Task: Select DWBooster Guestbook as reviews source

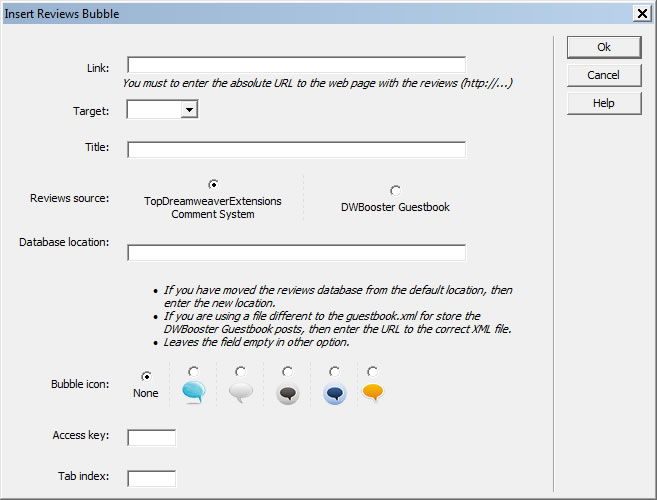Action: [x=395, y=190]
